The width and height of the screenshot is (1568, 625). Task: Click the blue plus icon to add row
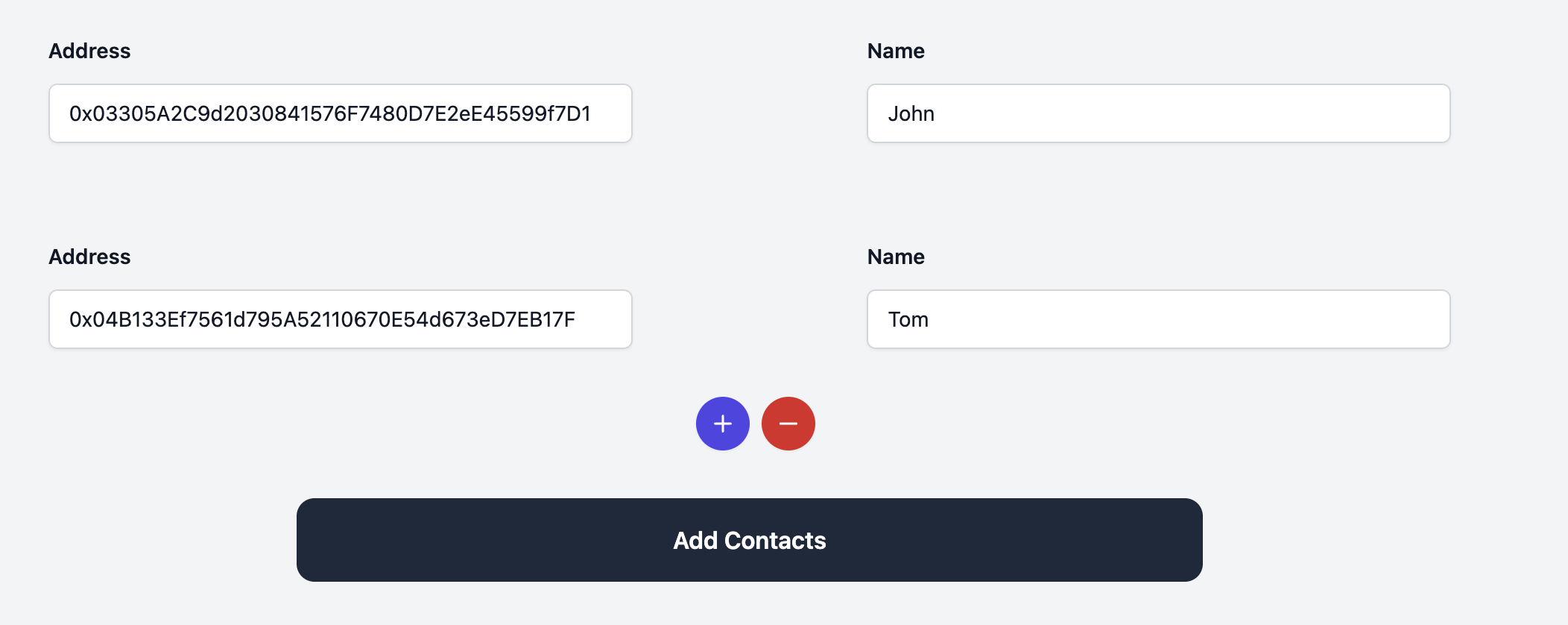click(722, 424)
